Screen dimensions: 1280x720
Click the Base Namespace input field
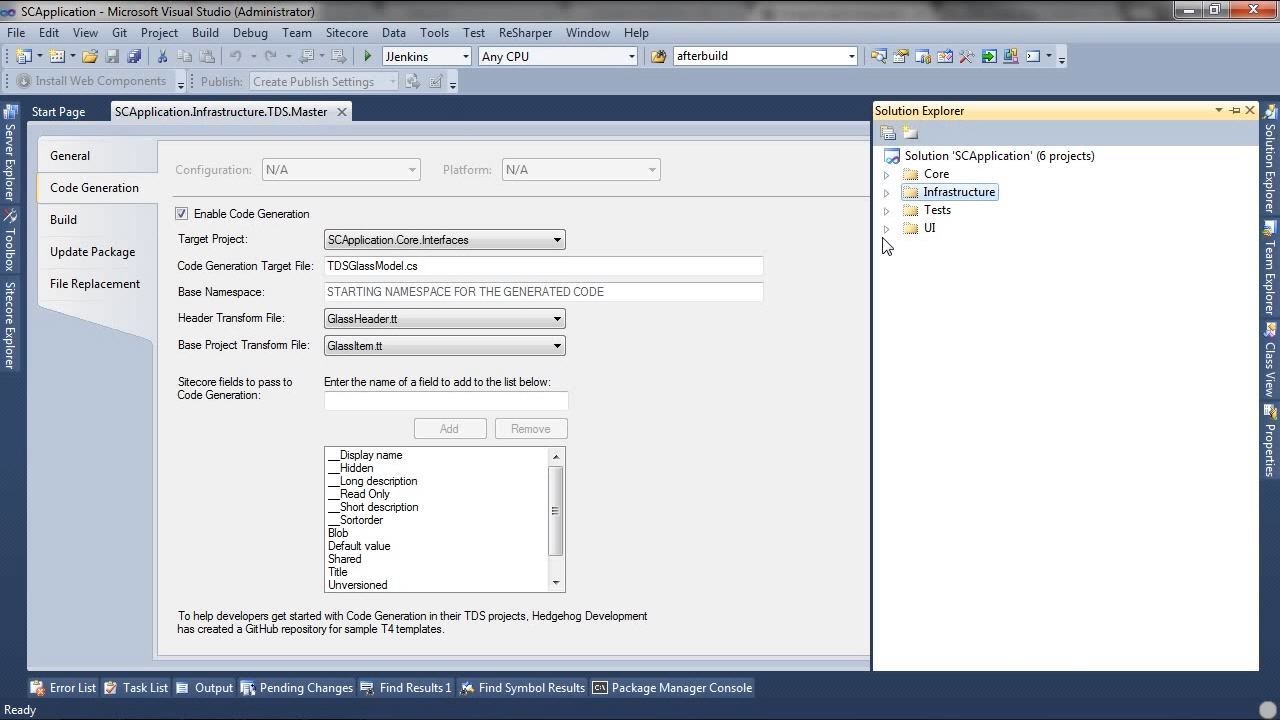(x=543, y=292)
